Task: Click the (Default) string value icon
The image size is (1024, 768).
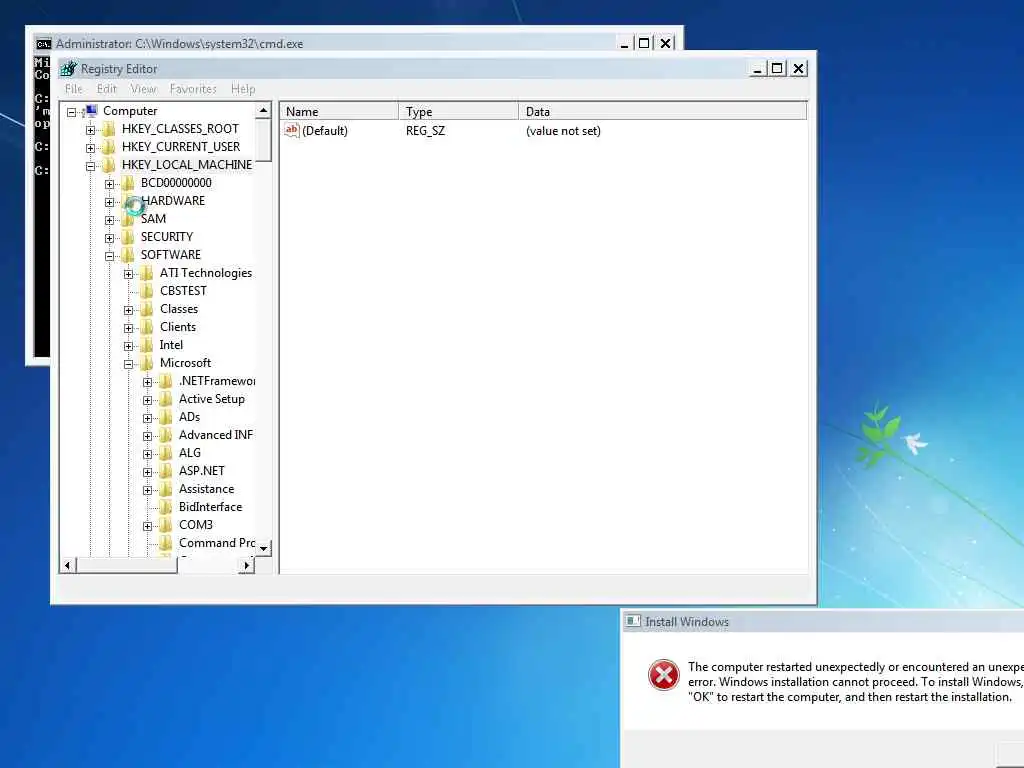Action: [291, 130]
